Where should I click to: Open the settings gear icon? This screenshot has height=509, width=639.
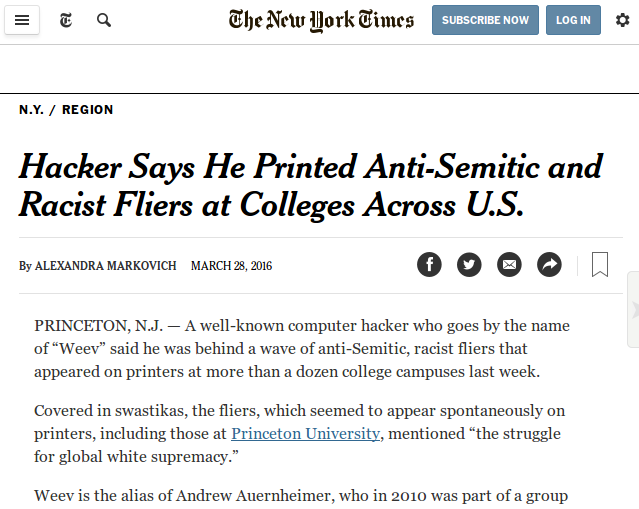click(622, 20)
